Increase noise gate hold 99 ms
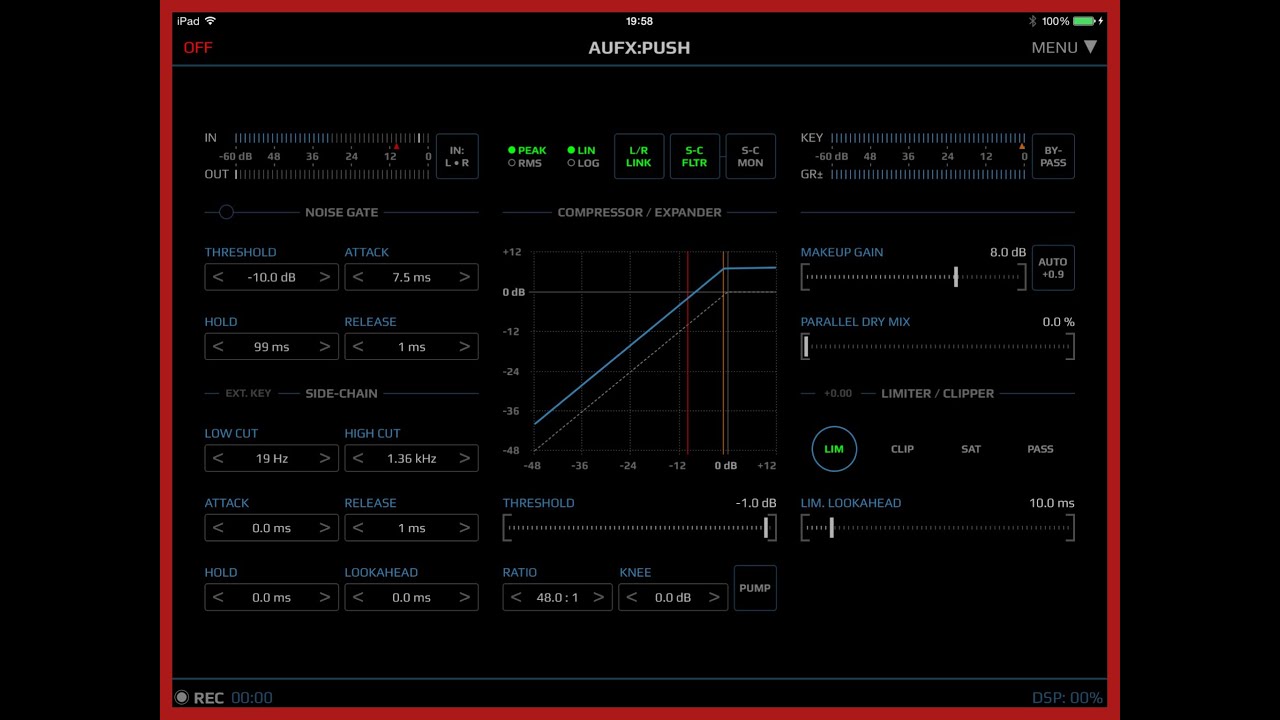The image size is (1280, 720). pos(325,347)
